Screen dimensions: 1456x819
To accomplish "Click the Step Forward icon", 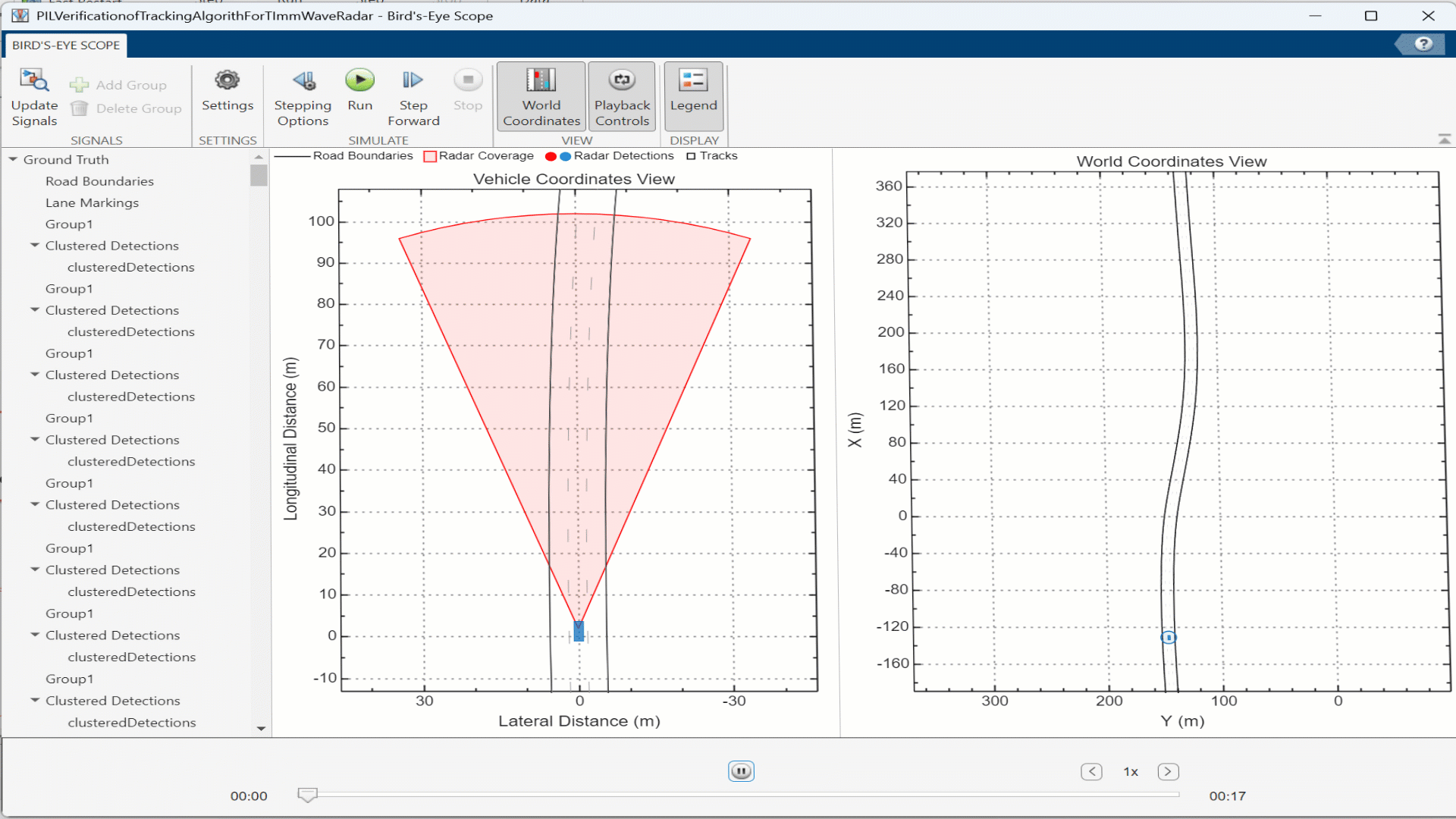I will [413, 80].
